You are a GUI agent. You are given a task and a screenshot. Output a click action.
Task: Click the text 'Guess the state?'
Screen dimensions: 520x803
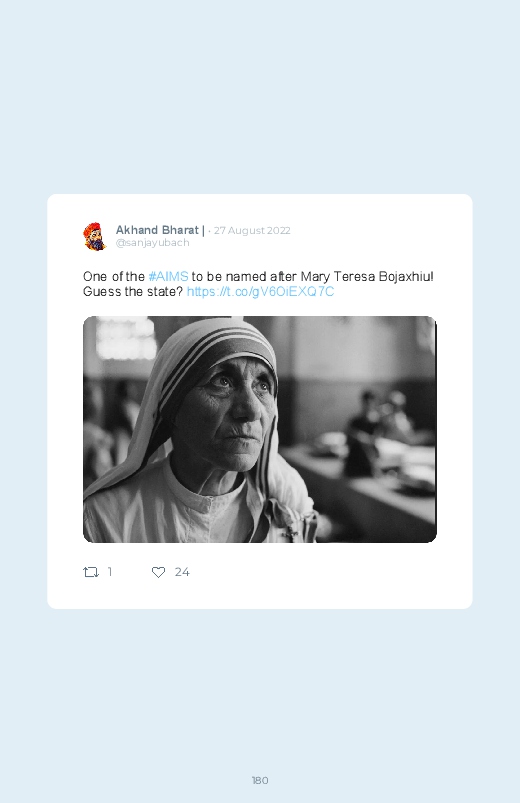[x=133, y=291]
